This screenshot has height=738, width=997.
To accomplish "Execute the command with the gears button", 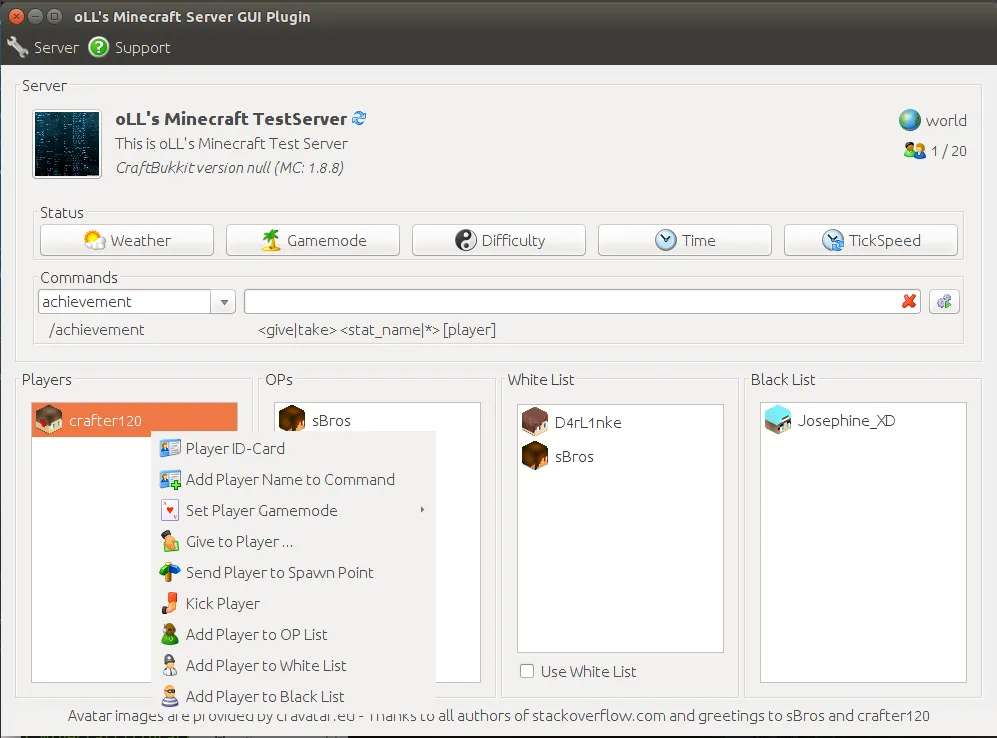I will [944, 302].
